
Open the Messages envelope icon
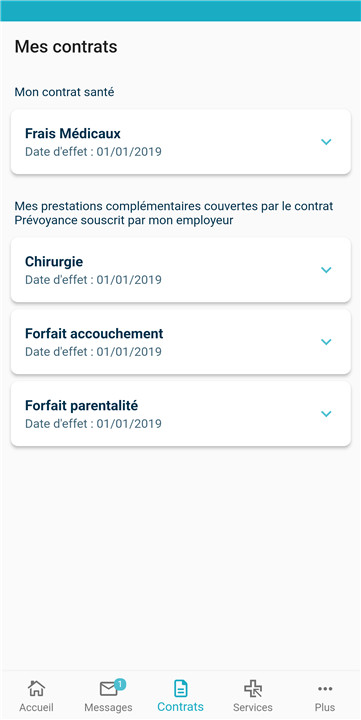(108, 689)
